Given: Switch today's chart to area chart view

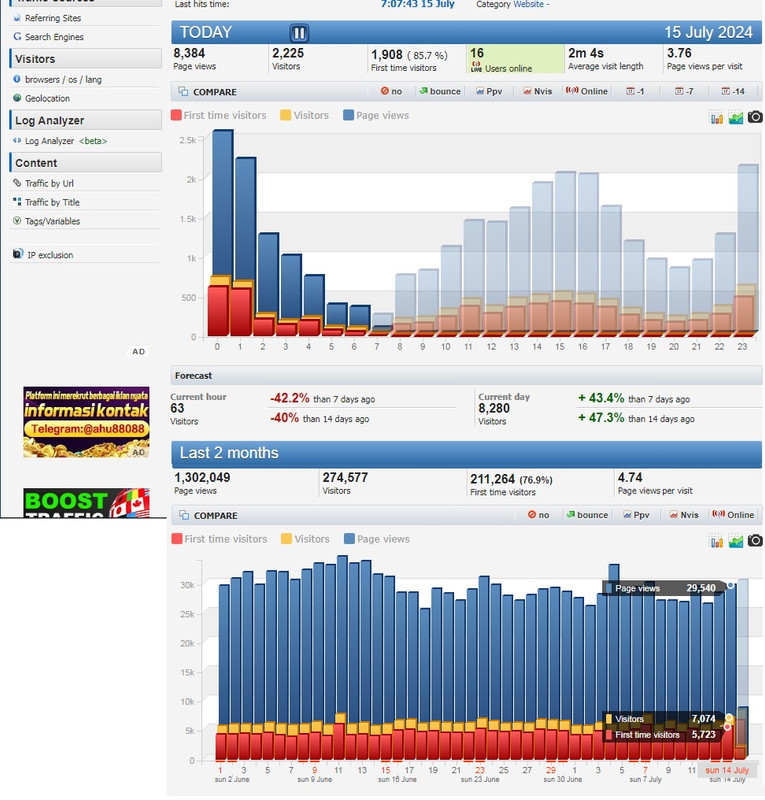Looking at the screenshot, I should tap(736, 117).
